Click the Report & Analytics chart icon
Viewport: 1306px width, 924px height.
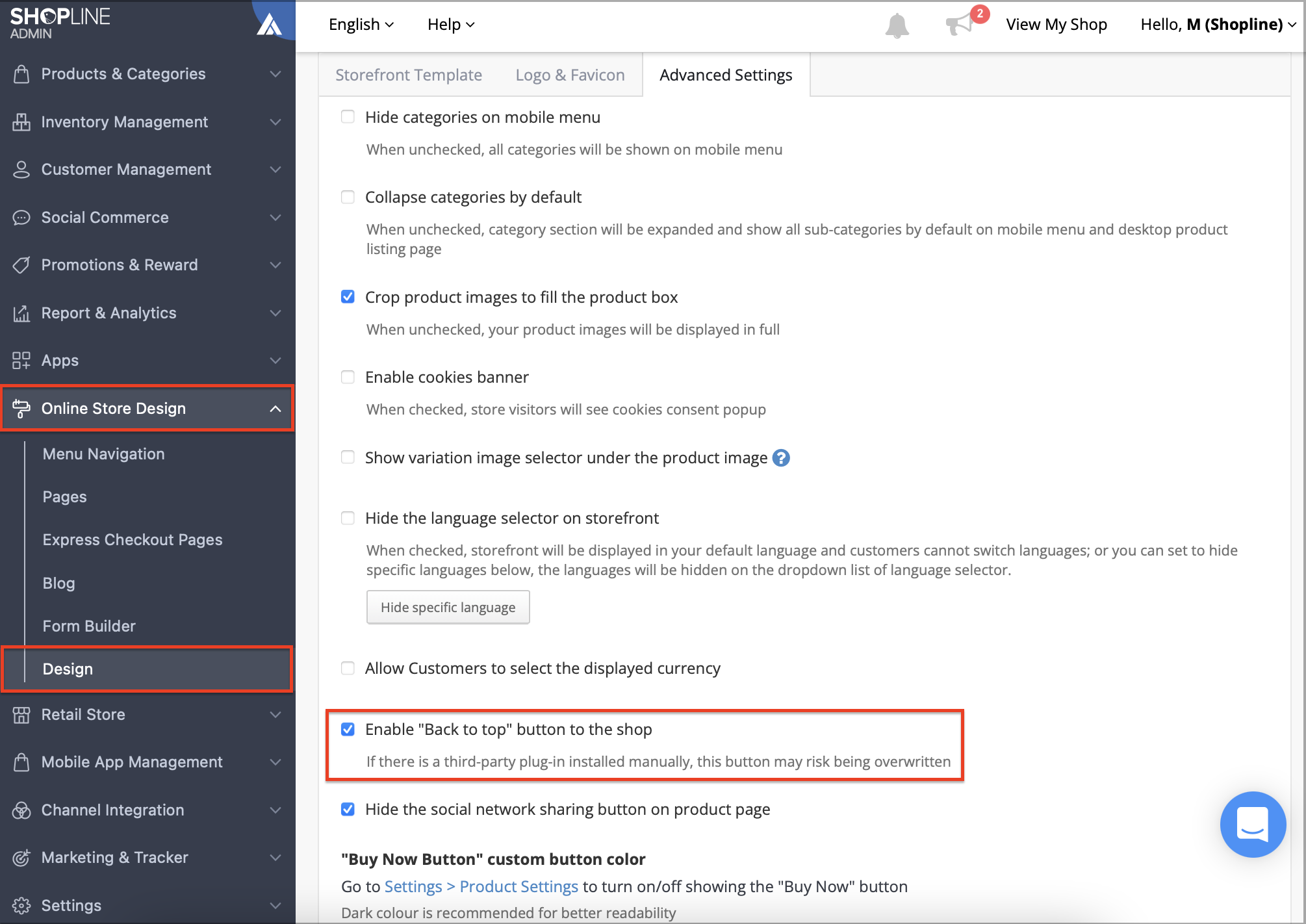21,313
